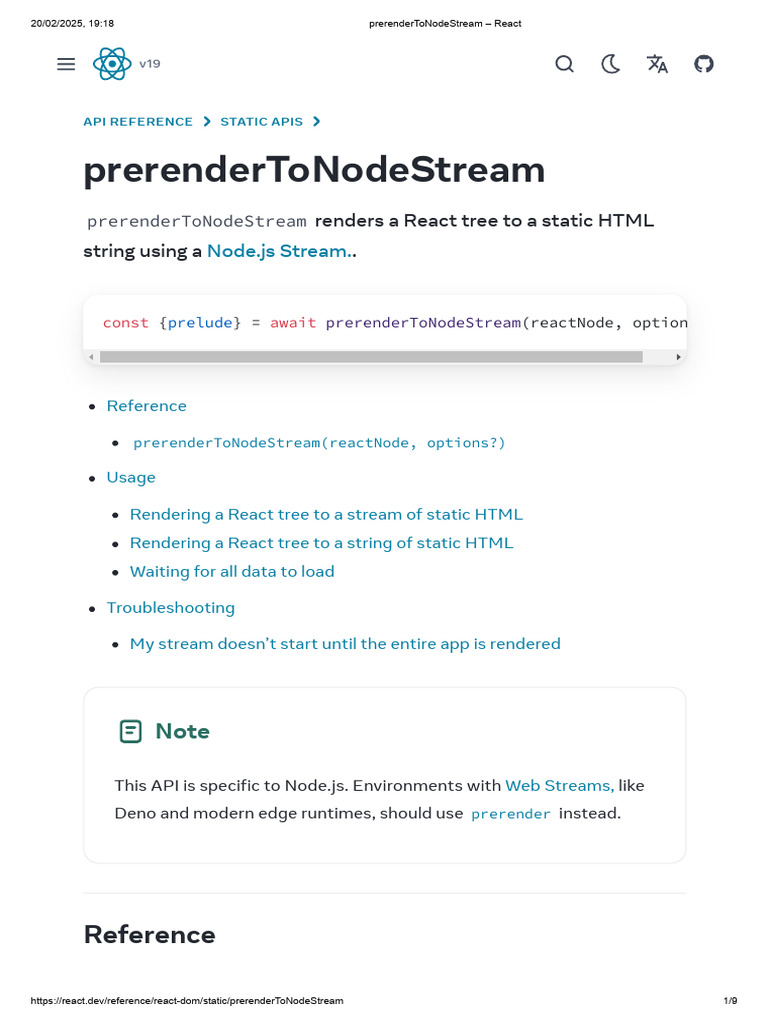Go to API Reference breadcrumb
This screenshot has width=768, height=1024.
pyautogui.click(x=138, y=122)
